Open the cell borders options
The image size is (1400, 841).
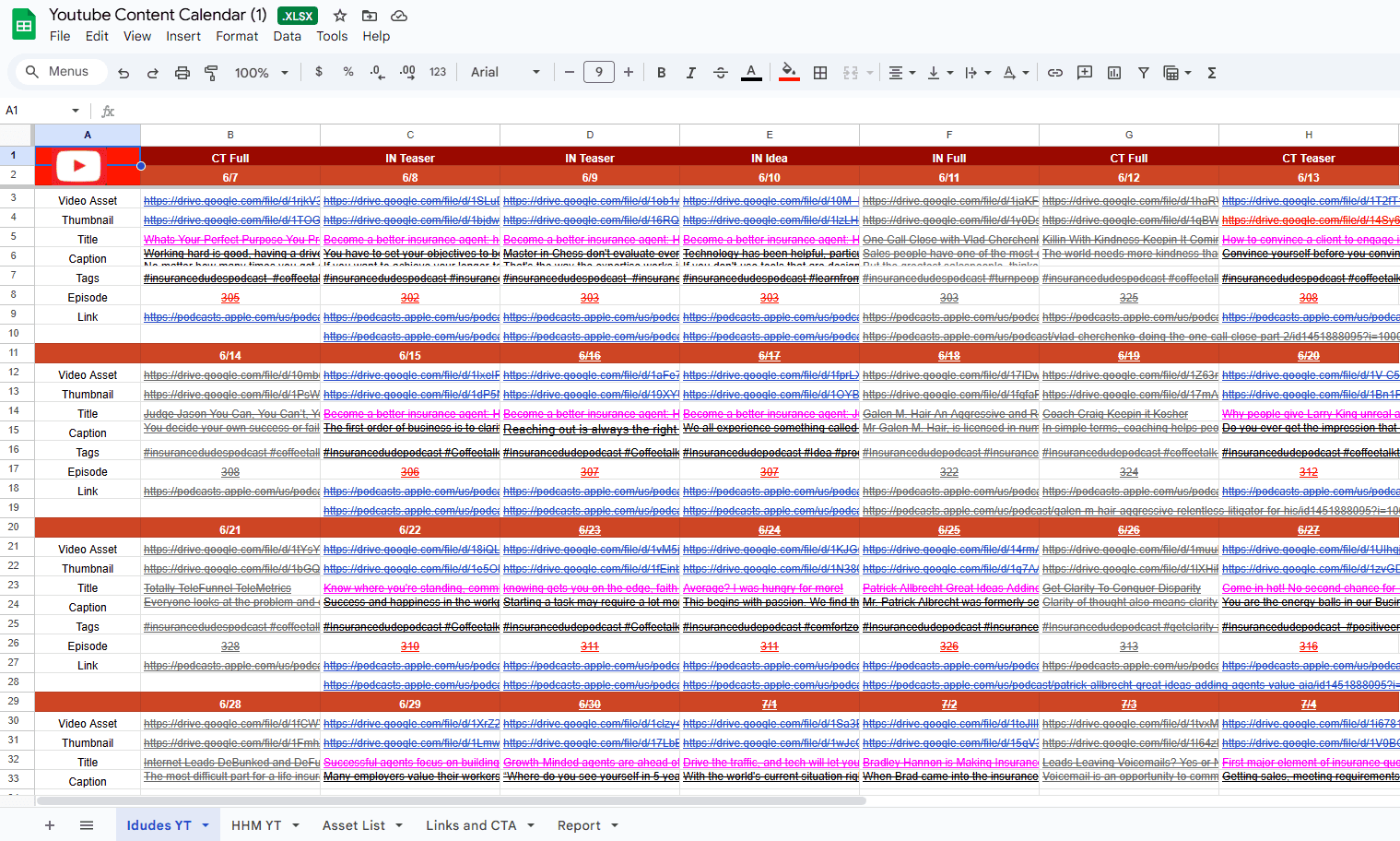pos(820,73)
